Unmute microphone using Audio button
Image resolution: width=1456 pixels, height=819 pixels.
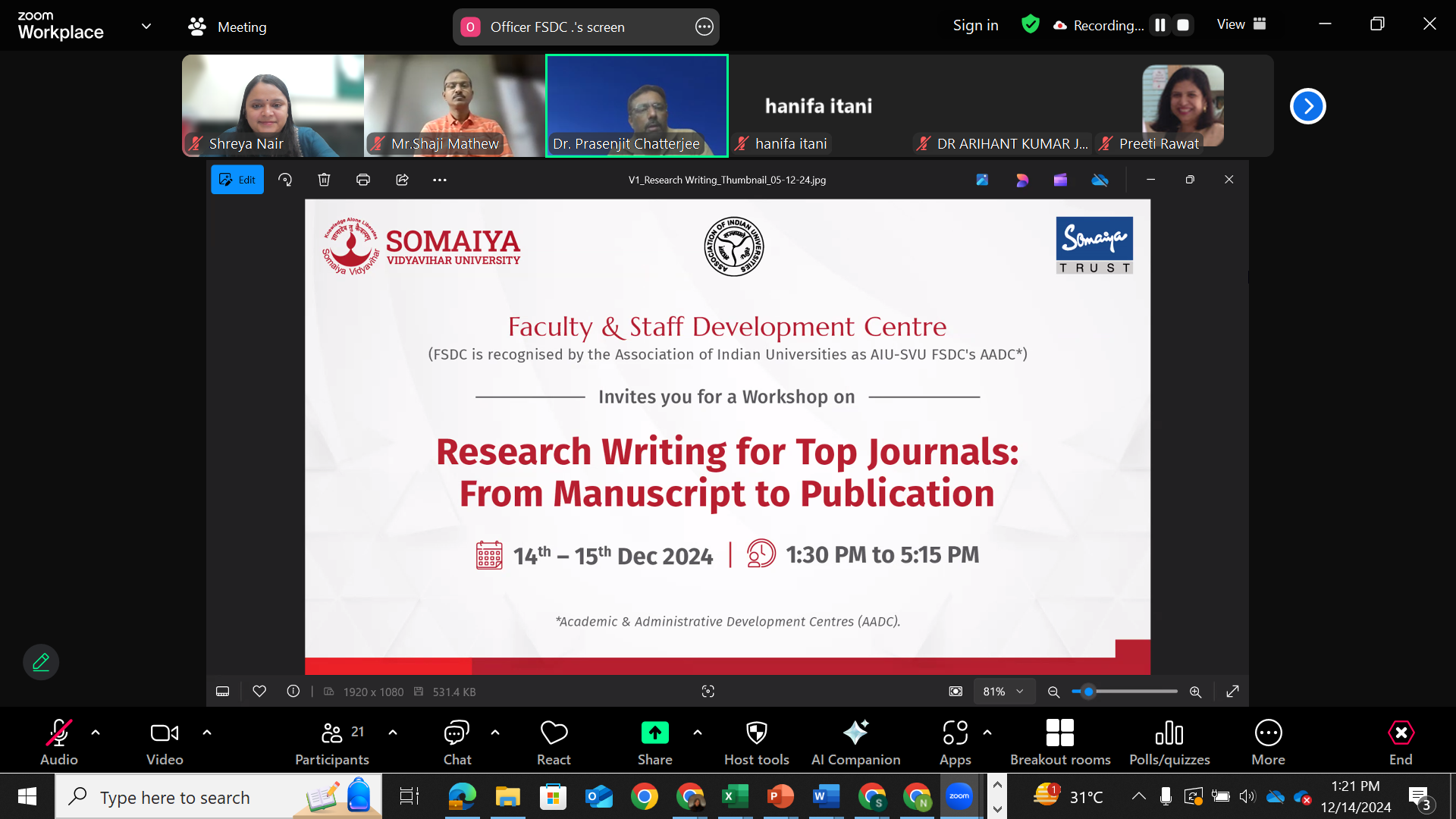(59, 742)
